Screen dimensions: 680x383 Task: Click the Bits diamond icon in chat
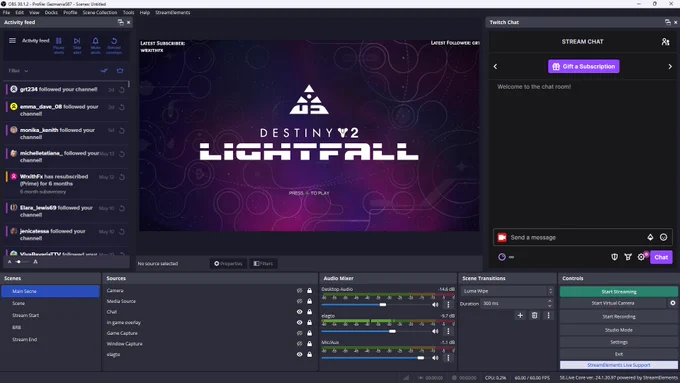click(650, 237)
